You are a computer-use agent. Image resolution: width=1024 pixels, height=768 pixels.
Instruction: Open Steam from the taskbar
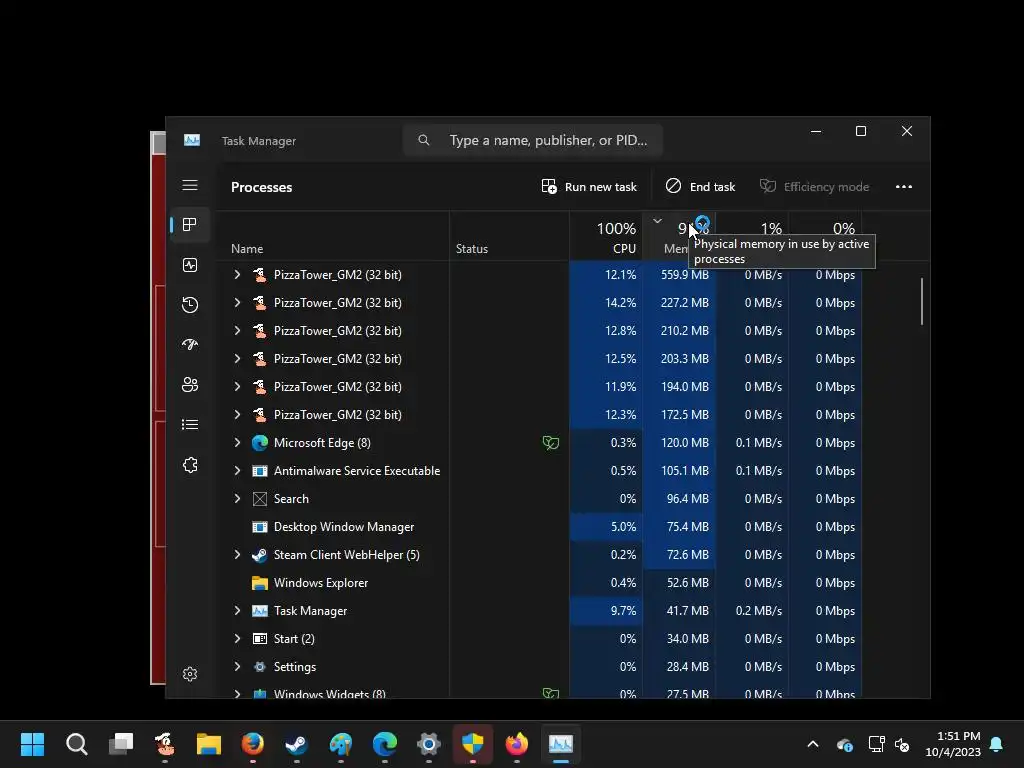click(296, 744)
